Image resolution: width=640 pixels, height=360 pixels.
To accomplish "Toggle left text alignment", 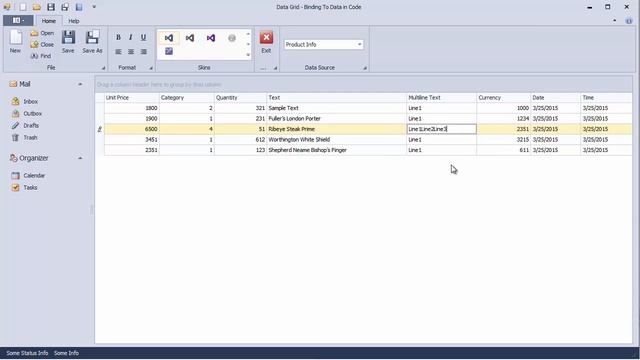I will (x=118, y=52).
